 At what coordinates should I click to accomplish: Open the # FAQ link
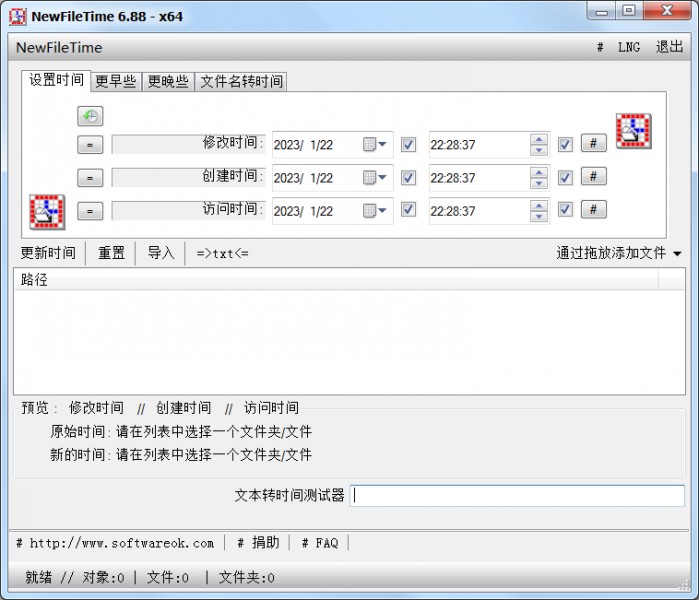[x=320, y=543]
